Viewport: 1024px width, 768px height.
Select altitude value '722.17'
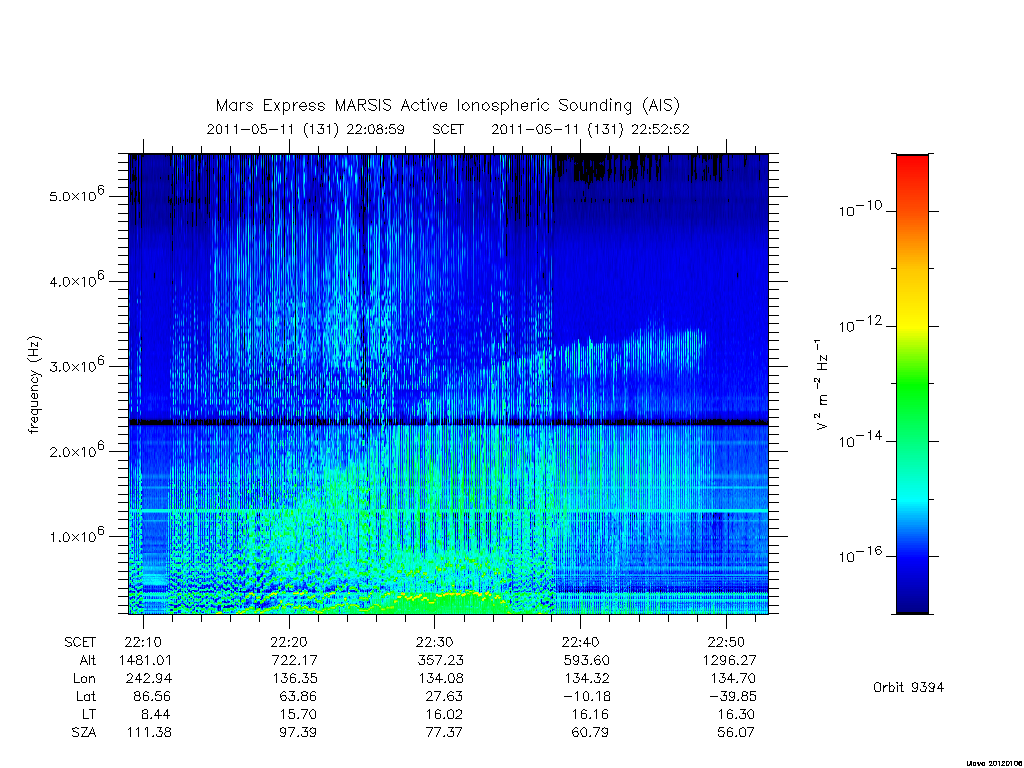295,660
